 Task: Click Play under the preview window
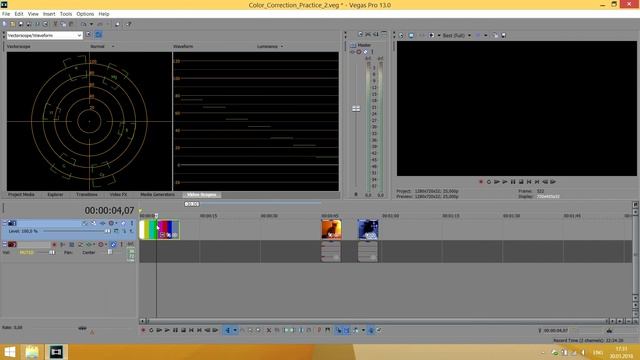tap(505, 182)
